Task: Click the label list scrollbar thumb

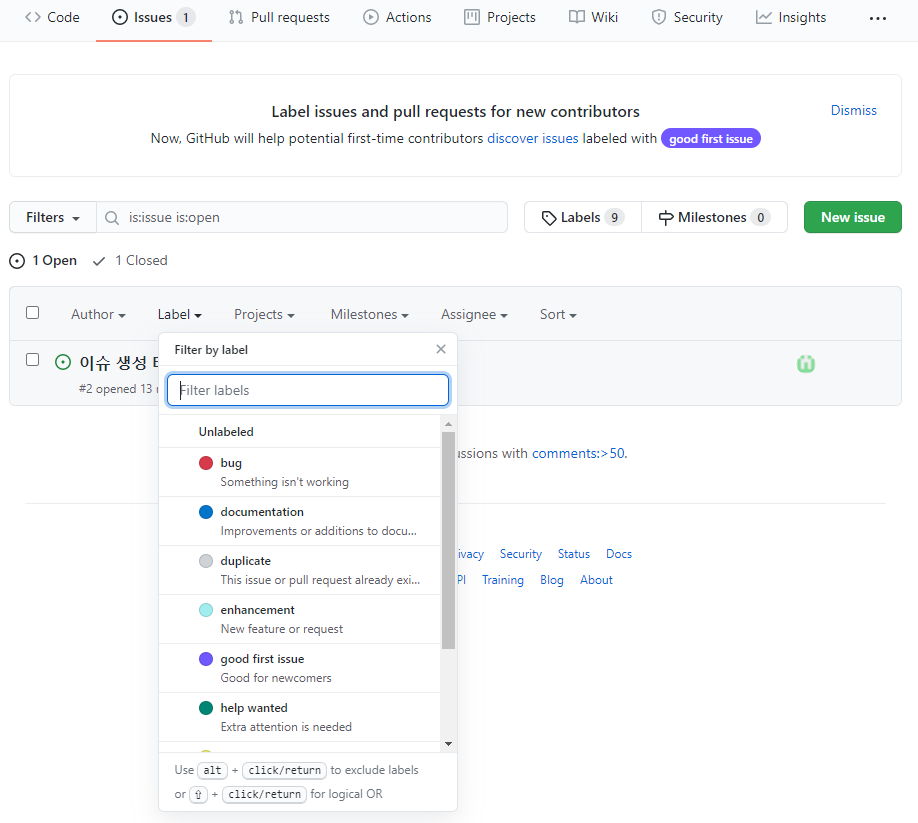Action: coord(448,540)
